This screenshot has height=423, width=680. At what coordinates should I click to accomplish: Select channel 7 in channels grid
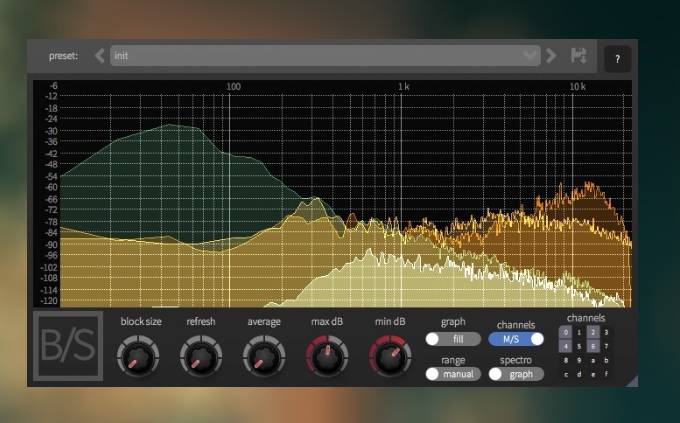pos(607,346)
